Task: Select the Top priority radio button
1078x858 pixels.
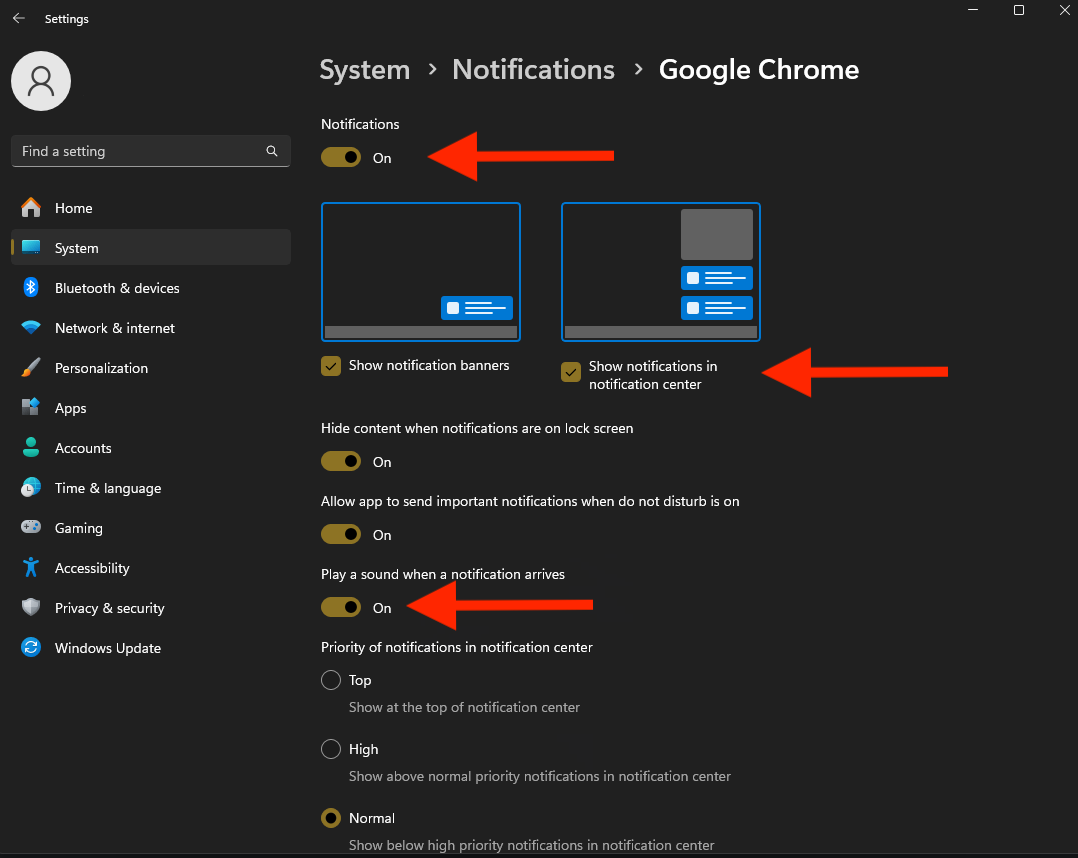Action: pyautogui.click(x=331, y=680)
